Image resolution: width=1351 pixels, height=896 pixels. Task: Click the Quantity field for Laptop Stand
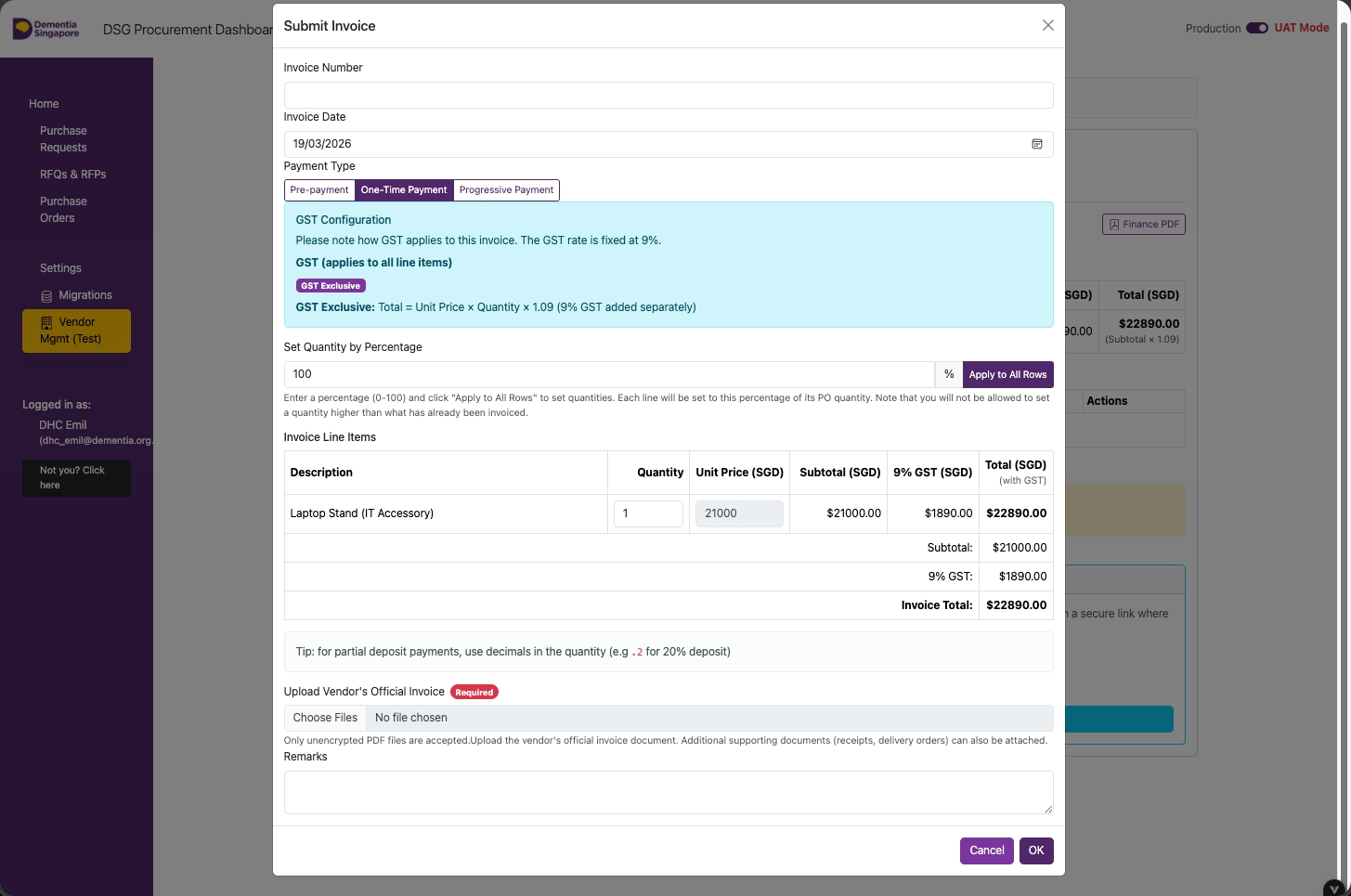[648, 513]
